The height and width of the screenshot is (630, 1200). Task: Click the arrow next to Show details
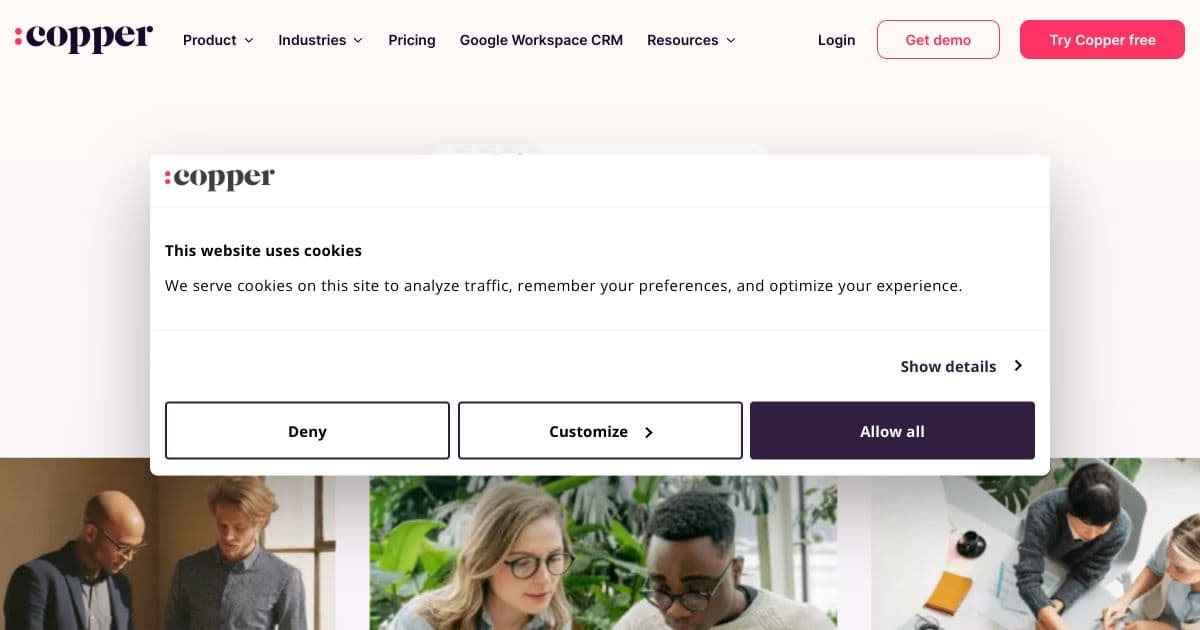click(x=1018, y=366)
